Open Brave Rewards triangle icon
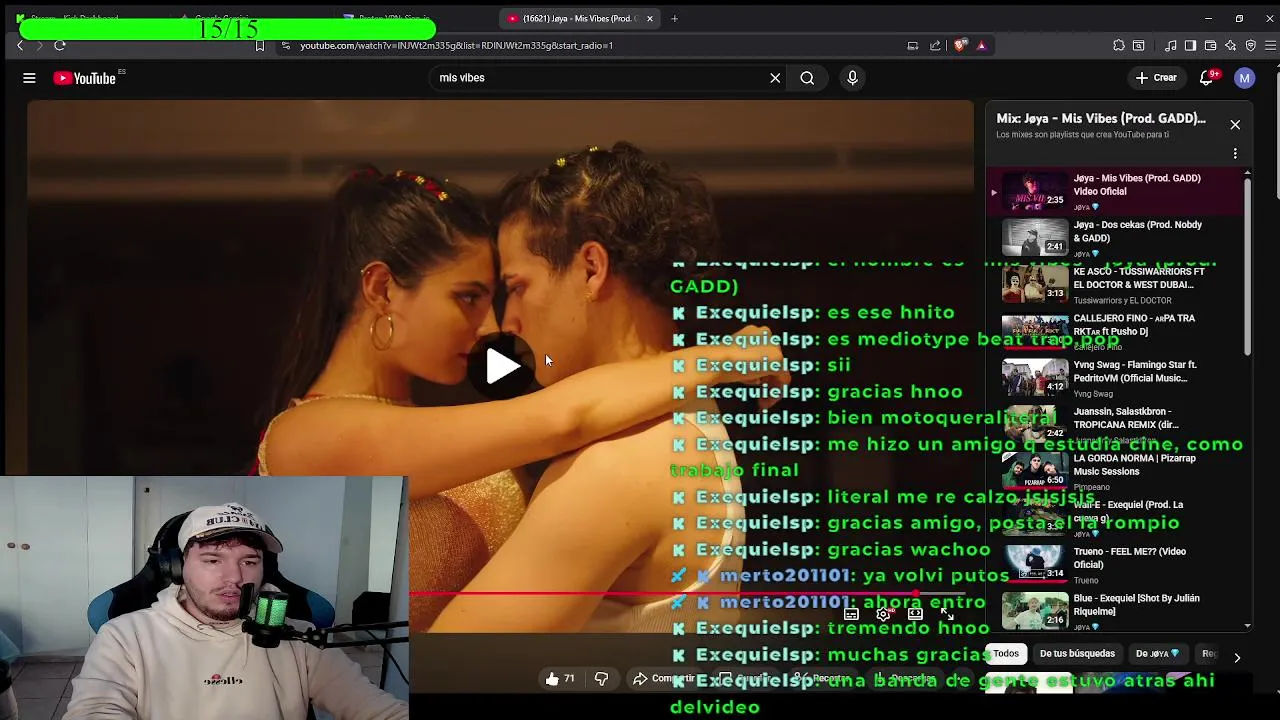This screenshot has width=1280, height=720. (x=981, y=45)
